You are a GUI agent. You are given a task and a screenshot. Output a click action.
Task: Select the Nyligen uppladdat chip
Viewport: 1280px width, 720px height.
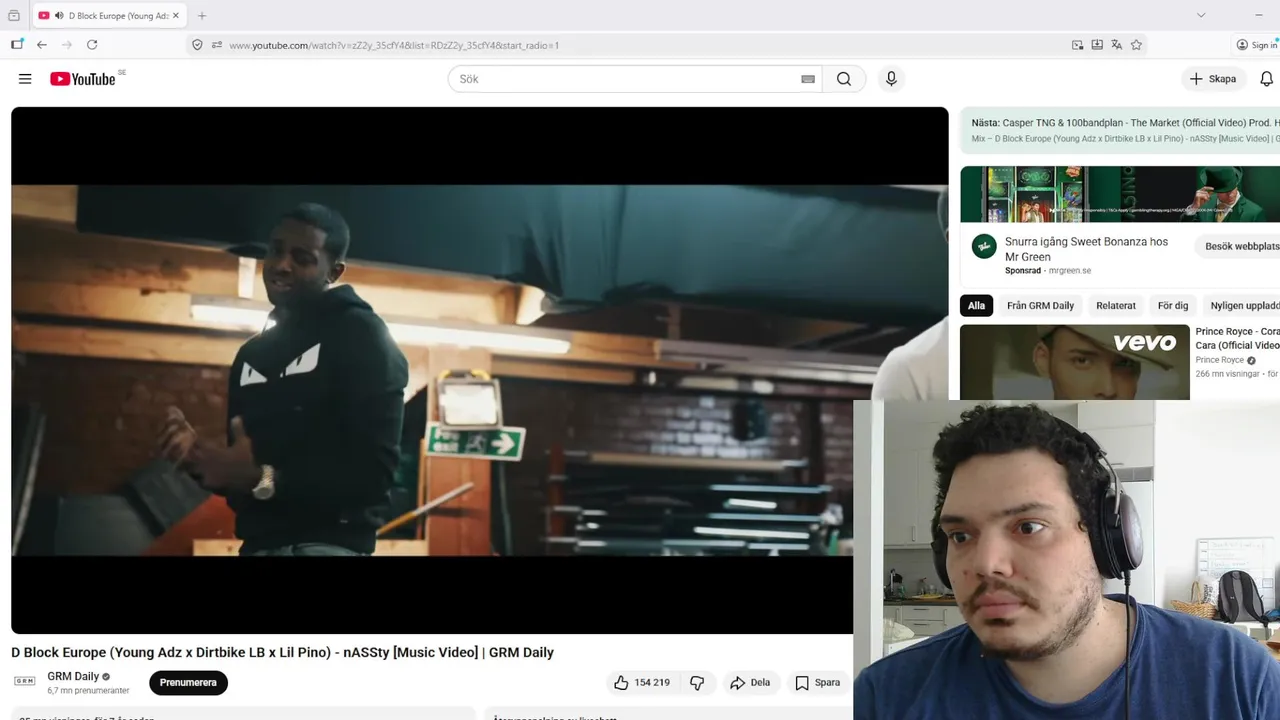pos(1244,306)
